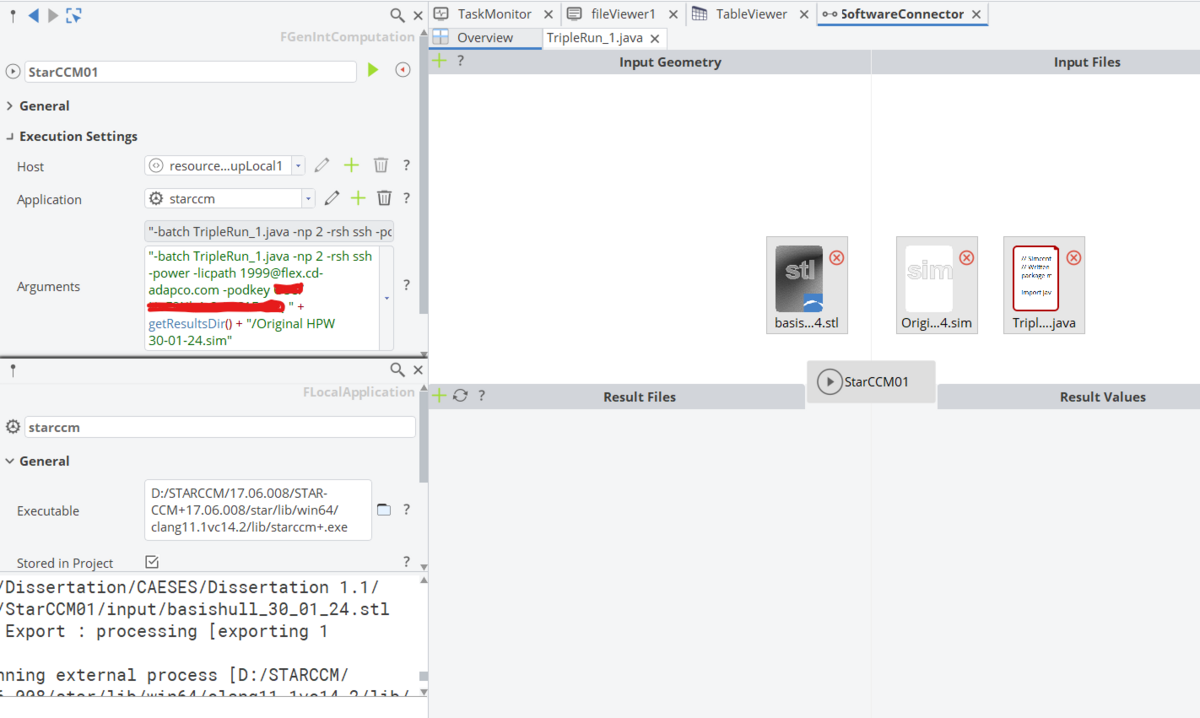Close the FLocalApplication editor panel

pos(418,370)
